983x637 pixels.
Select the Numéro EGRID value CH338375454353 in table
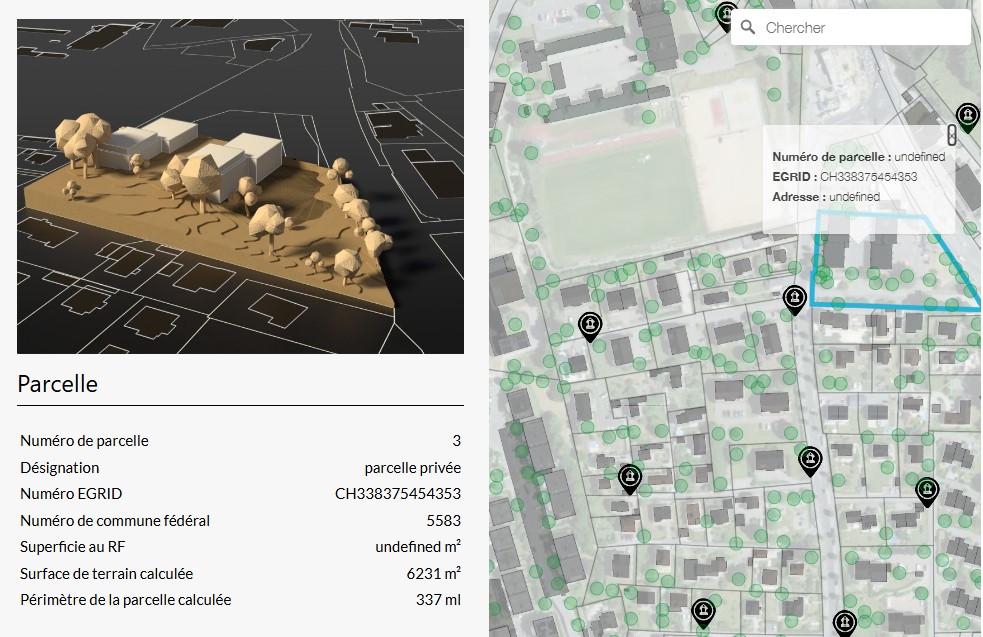pos(397,494)
